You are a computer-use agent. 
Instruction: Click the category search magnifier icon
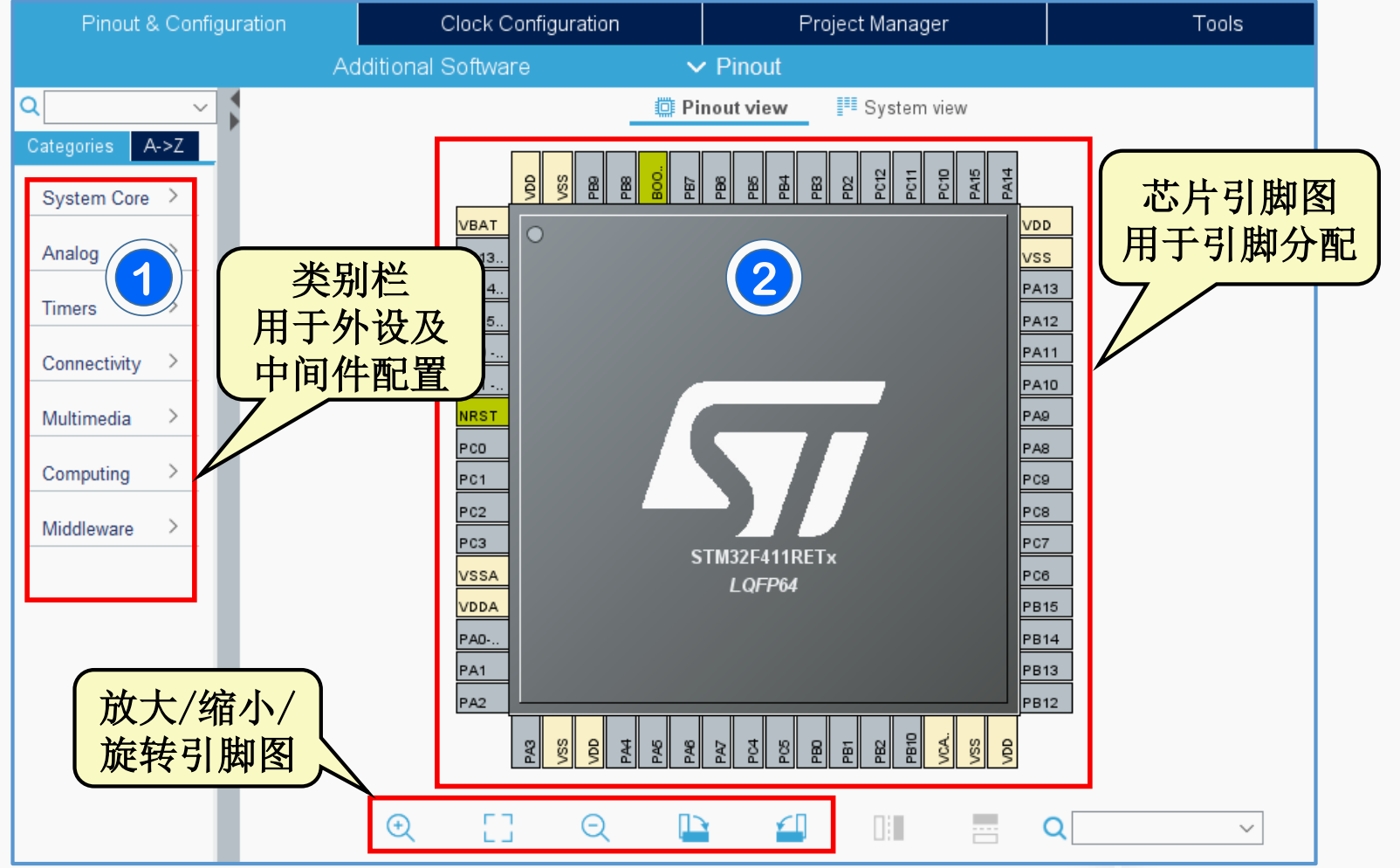pos(29,107)
